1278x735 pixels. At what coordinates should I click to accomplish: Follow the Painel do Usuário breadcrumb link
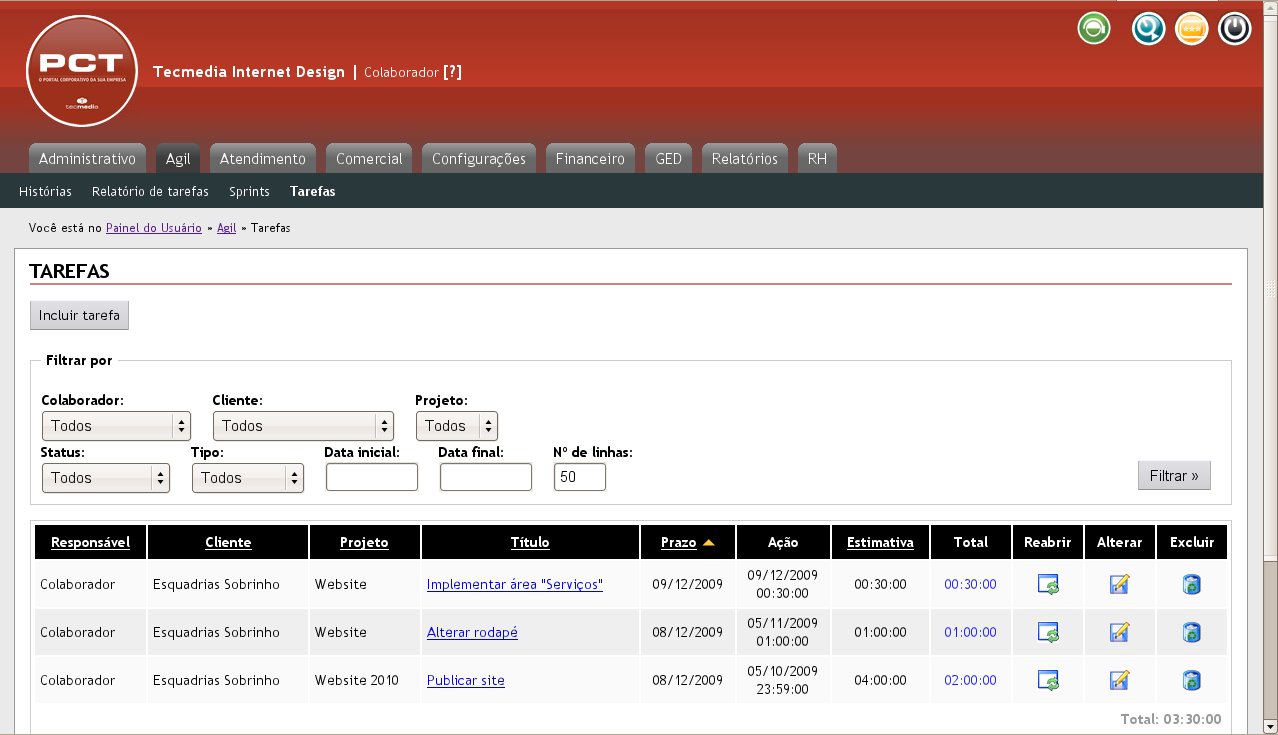154,228
